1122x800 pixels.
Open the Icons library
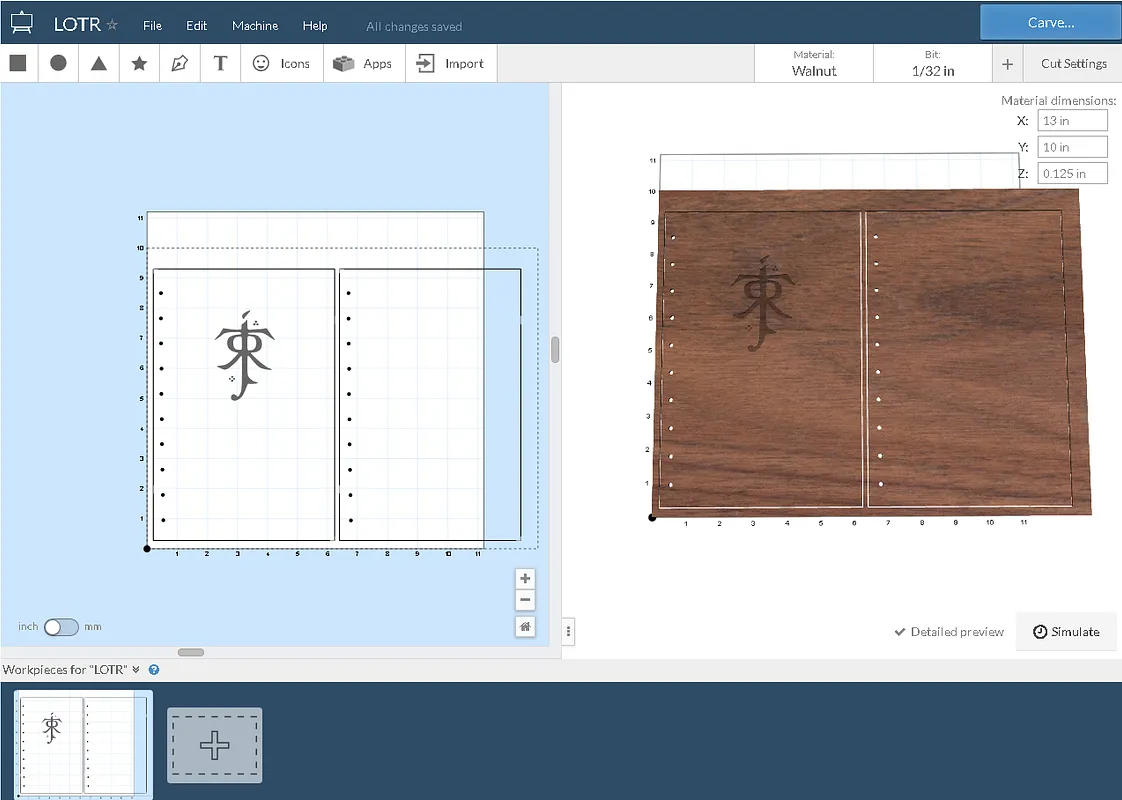(x=281, y=63)
